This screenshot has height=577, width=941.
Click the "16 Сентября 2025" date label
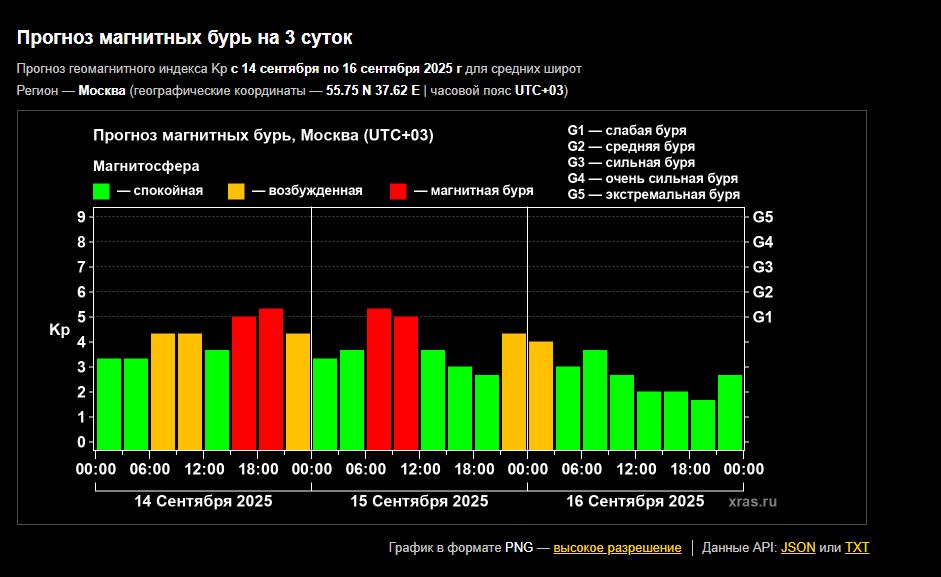point(635,501)
